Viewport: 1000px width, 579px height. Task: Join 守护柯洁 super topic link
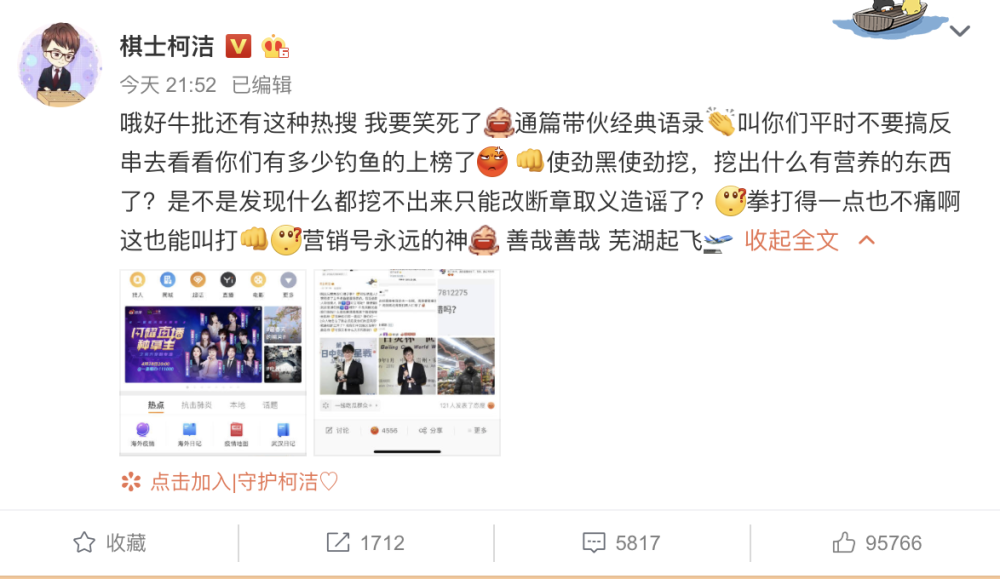click(x=244, y=482)
